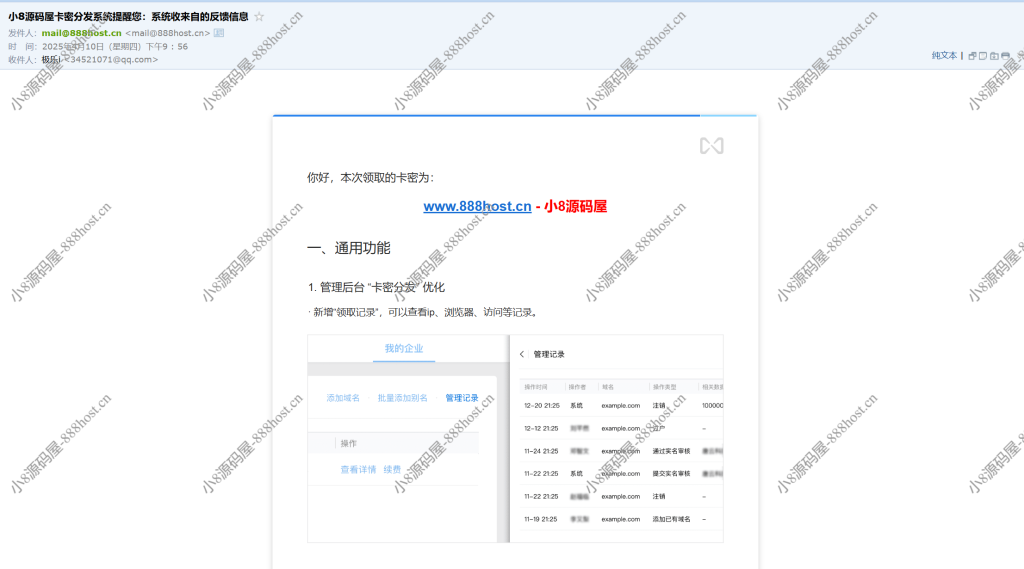This screenshot has height=569, width=1024.
Task: Click the 发件人 label in header
Action: (22, 33)
